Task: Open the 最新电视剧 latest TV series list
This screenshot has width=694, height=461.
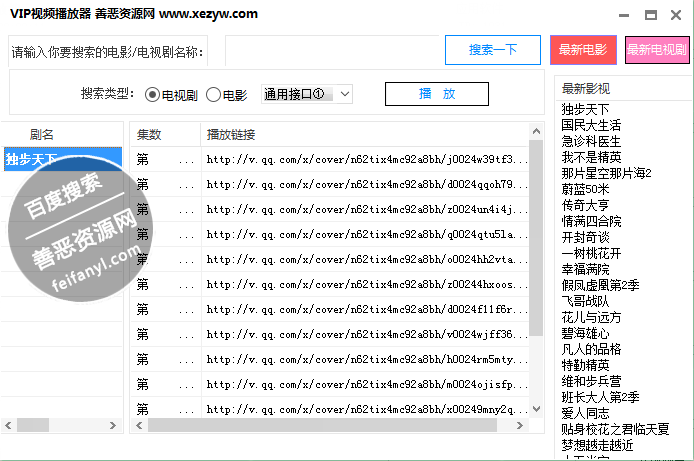Action: point(657,50)
